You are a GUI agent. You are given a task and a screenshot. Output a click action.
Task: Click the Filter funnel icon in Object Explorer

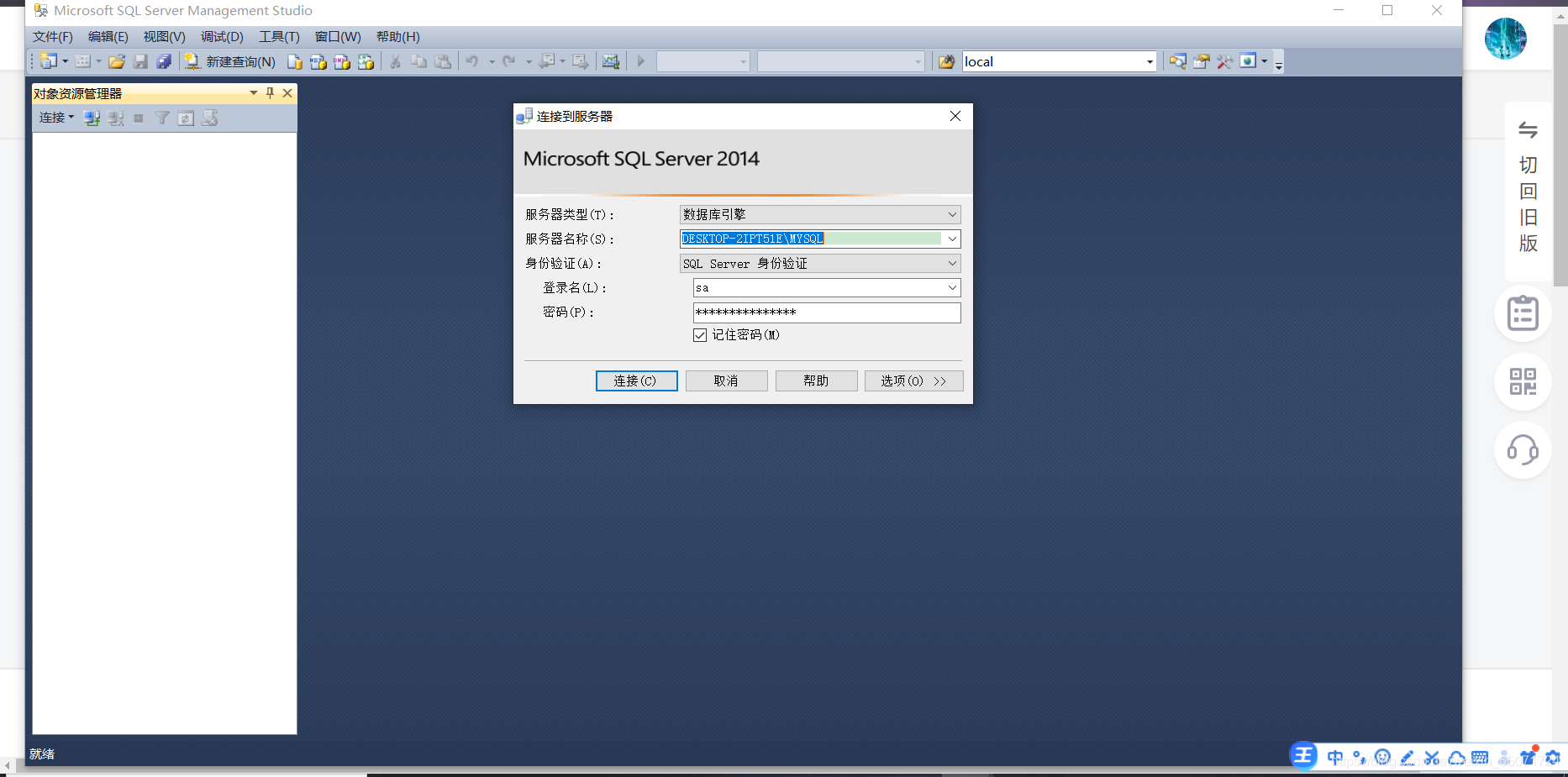pyautogui.click(x=162, y=118)
